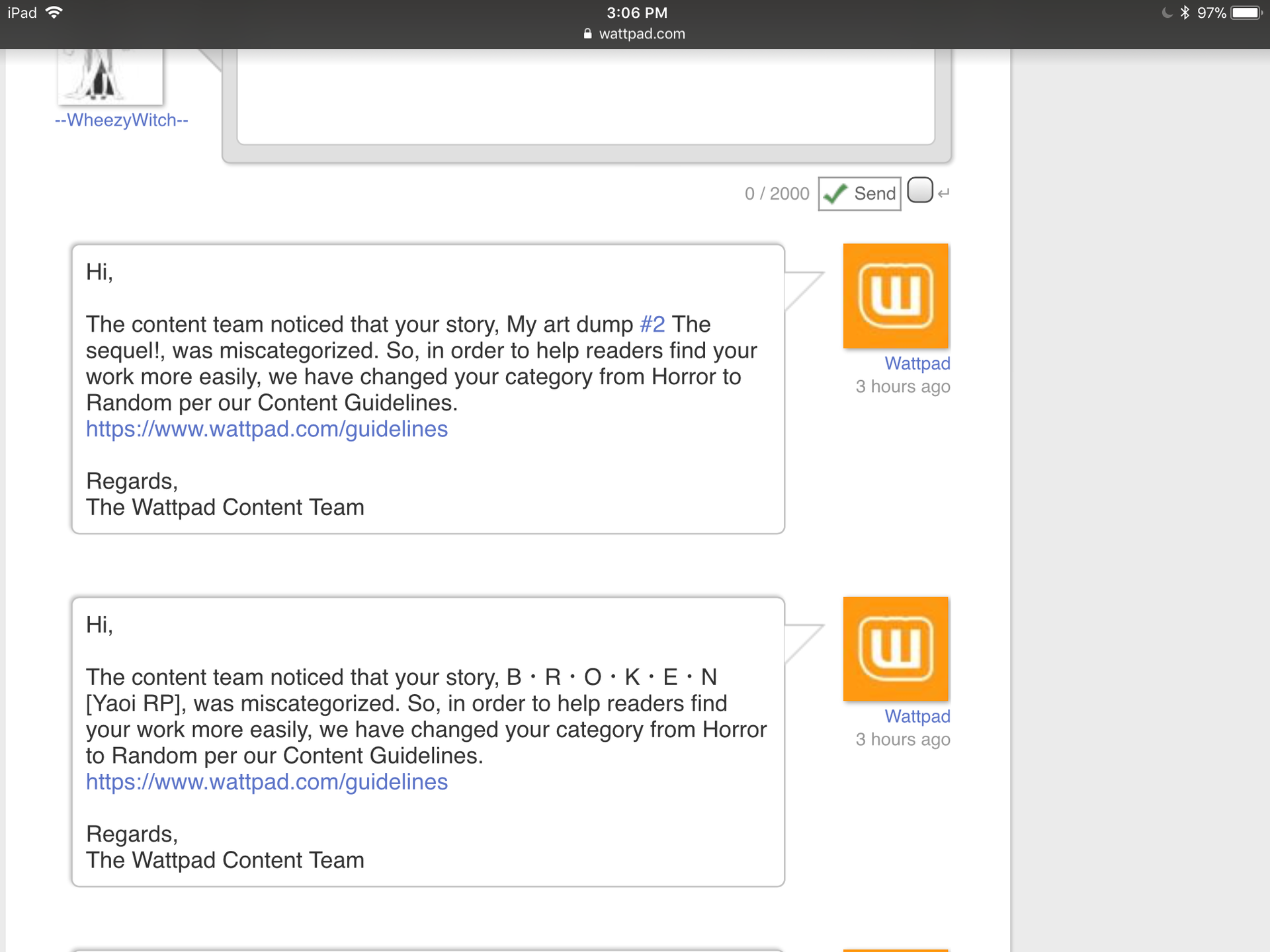The image size is (1270, 952).
Task: Open the Wattpad sender name on the art dump message
Action: click(917, 364)
